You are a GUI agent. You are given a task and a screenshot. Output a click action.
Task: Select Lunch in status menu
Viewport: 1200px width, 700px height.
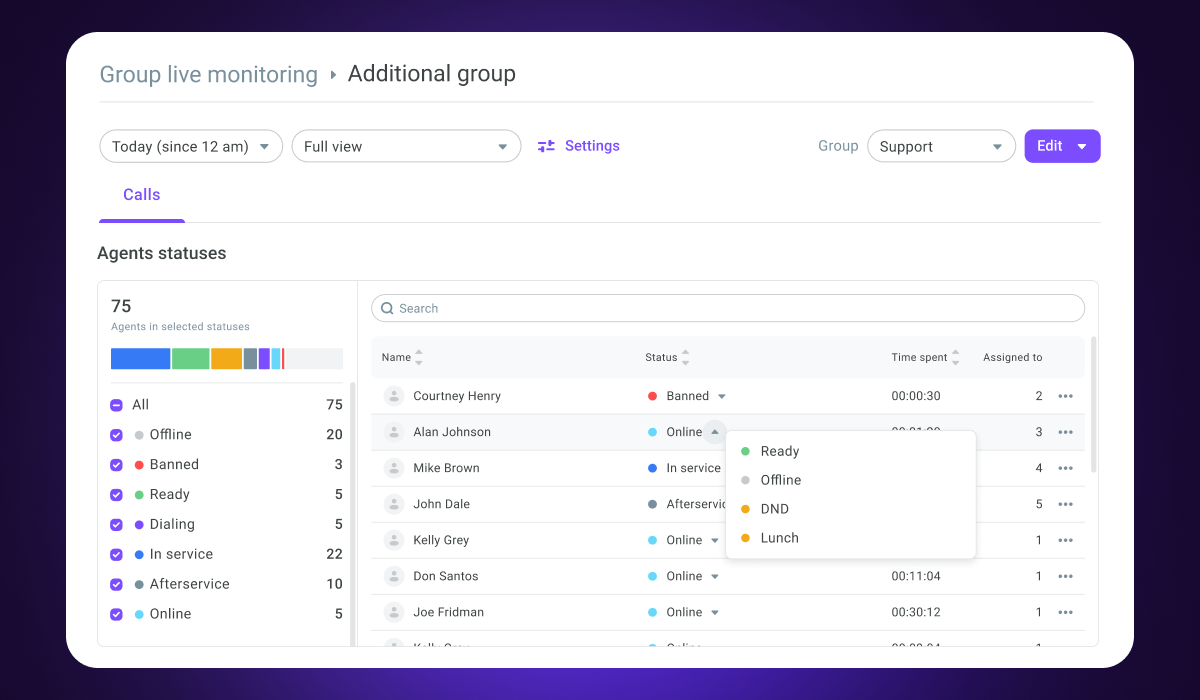click(x=850, y=538)
